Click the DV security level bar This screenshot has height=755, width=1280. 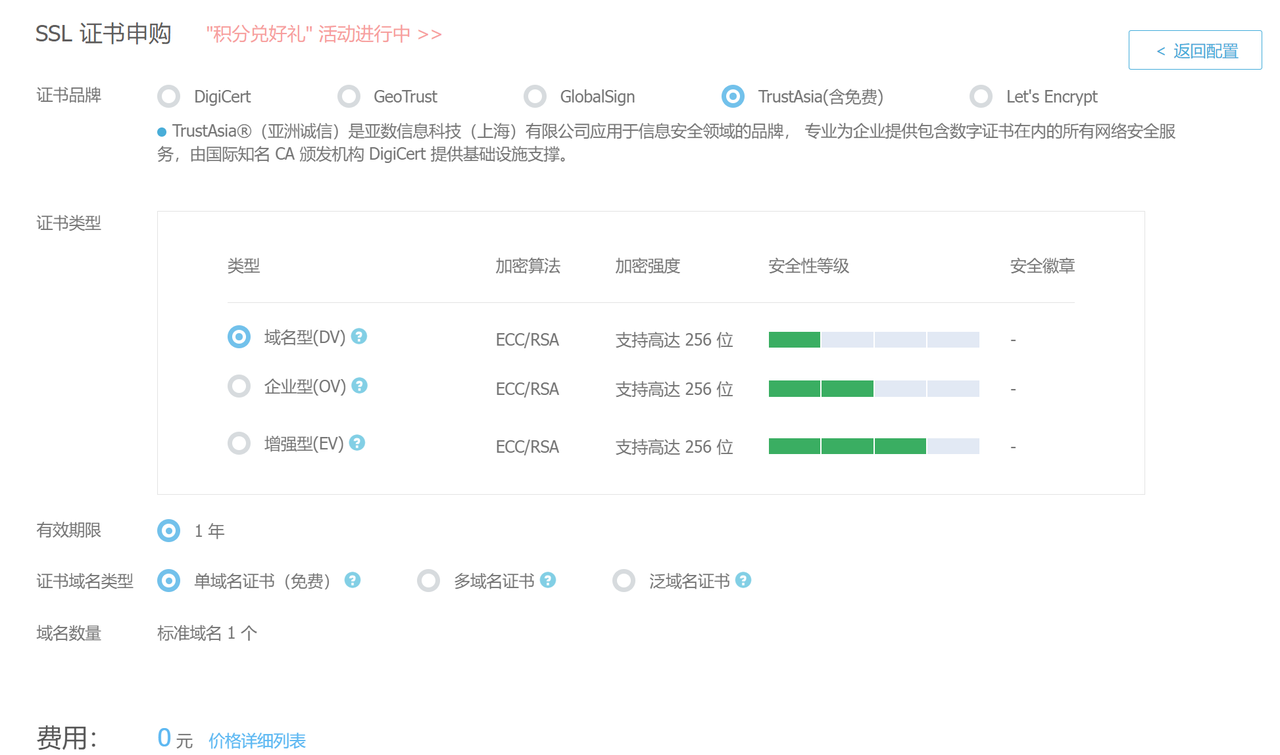point(874,340)
